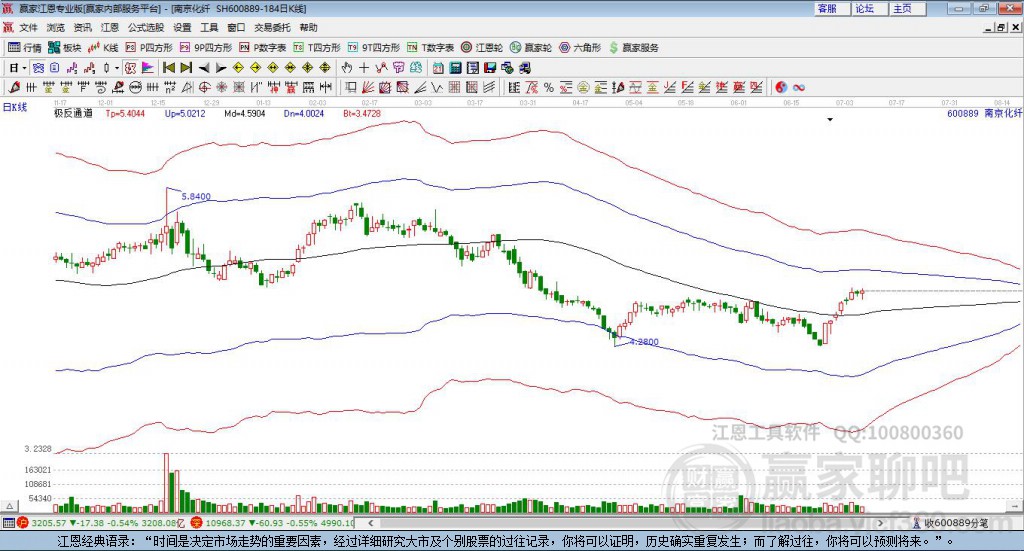1024x551 pixels.
Task: Open the T四方形 time square
Action: (x=317, y=48)
